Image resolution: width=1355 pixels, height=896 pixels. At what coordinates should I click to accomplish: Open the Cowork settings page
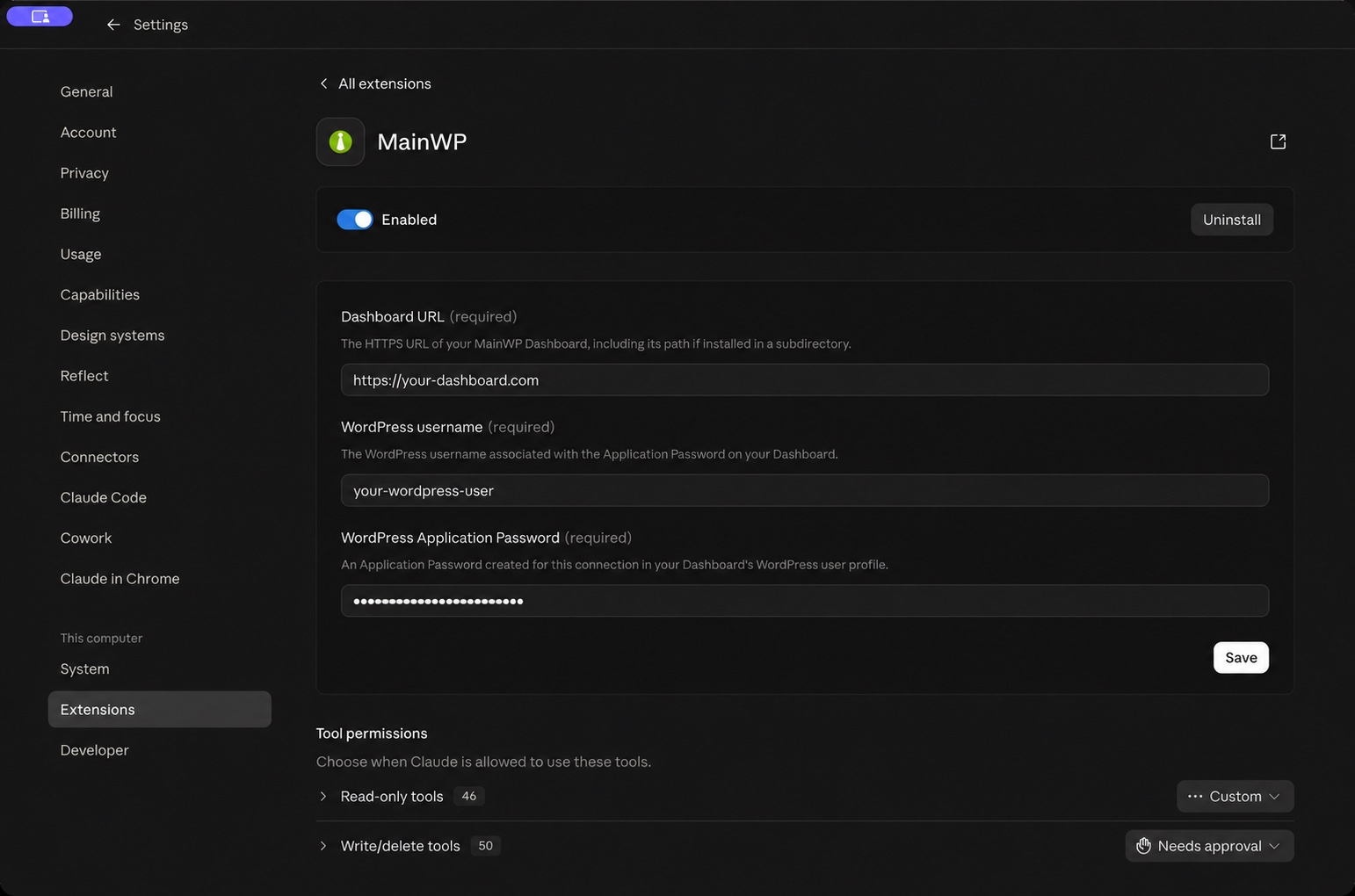pyautogui.click(x=86, y=538)
